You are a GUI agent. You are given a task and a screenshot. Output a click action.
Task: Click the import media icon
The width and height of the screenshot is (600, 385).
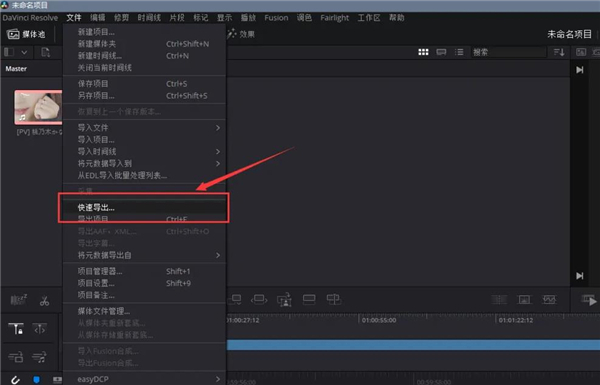pyautogui.click(x=46, y=52)
